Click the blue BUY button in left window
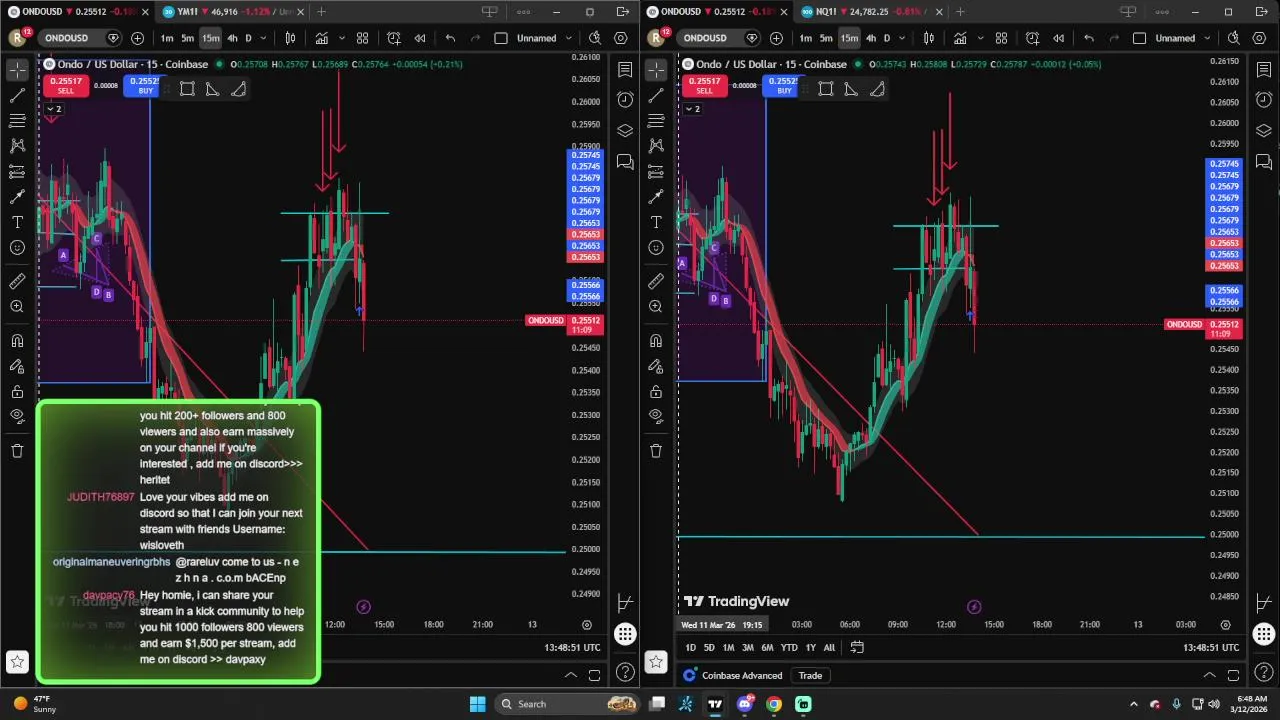1280x720 pixels. [146, 85]
